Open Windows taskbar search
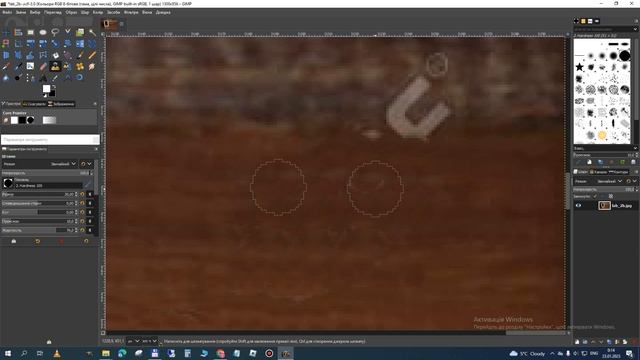The height and width of the screenshot is (360, 640). [x=24, y=353]
